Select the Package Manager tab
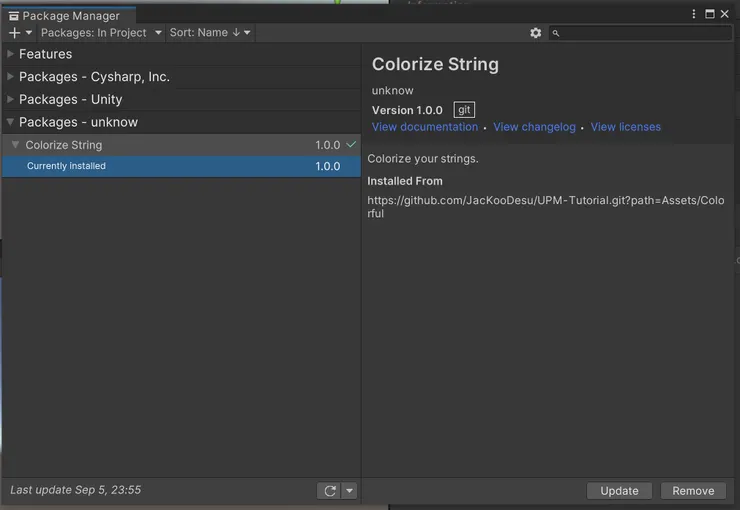740x510 pixels. point(64,15)
